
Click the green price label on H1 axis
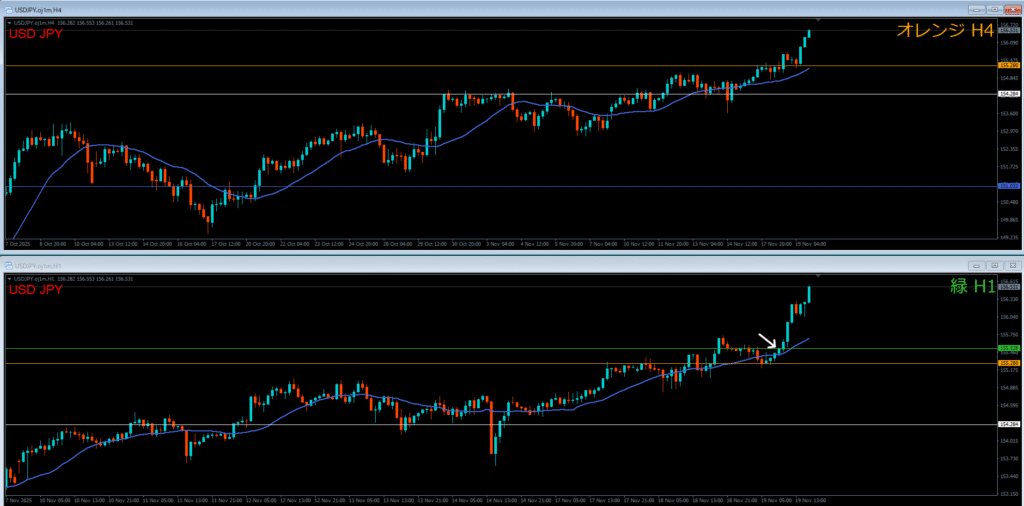pyautogui.click(x=1008, y=349)
